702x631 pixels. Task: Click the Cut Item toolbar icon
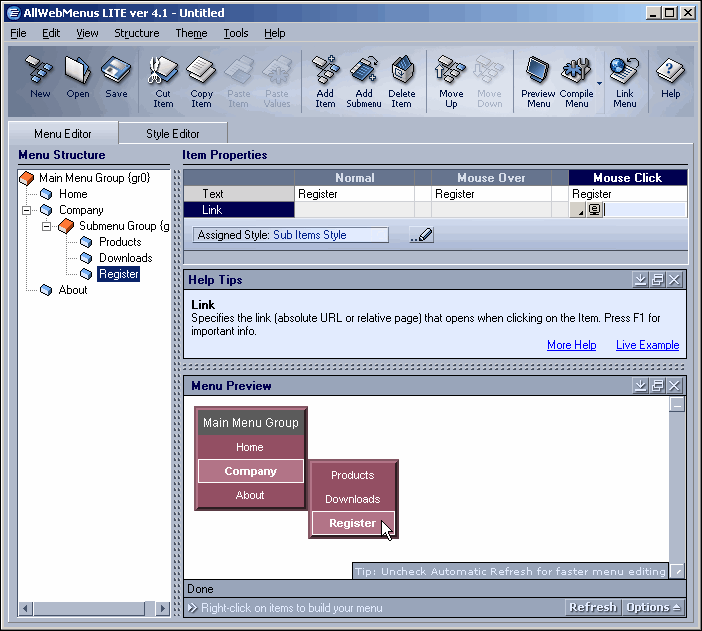163,82
